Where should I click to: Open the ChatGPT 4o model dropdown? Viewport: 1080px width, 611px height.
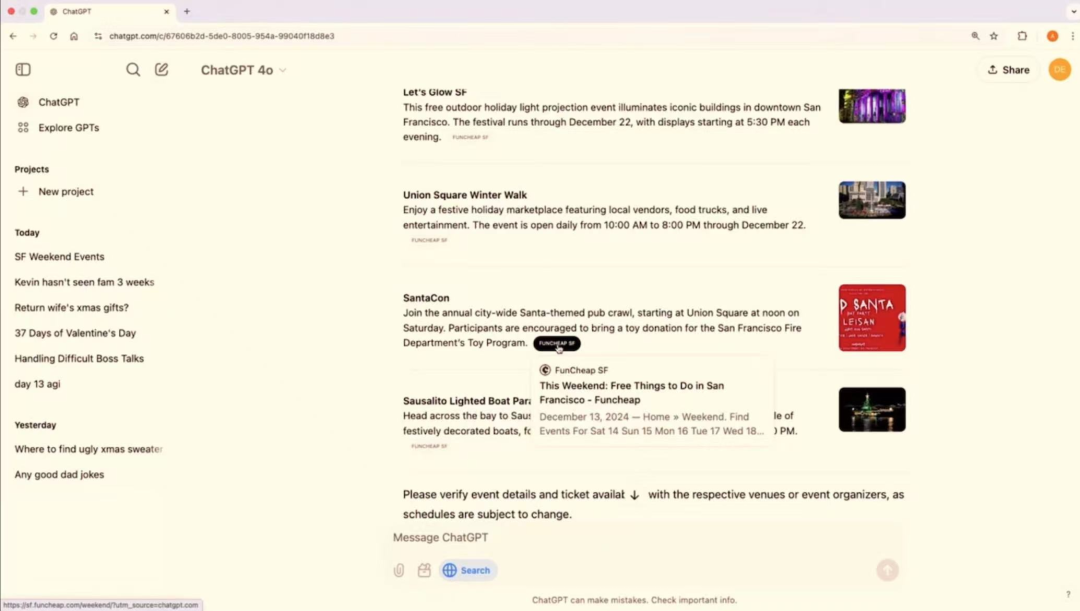(x=243, y=70)
